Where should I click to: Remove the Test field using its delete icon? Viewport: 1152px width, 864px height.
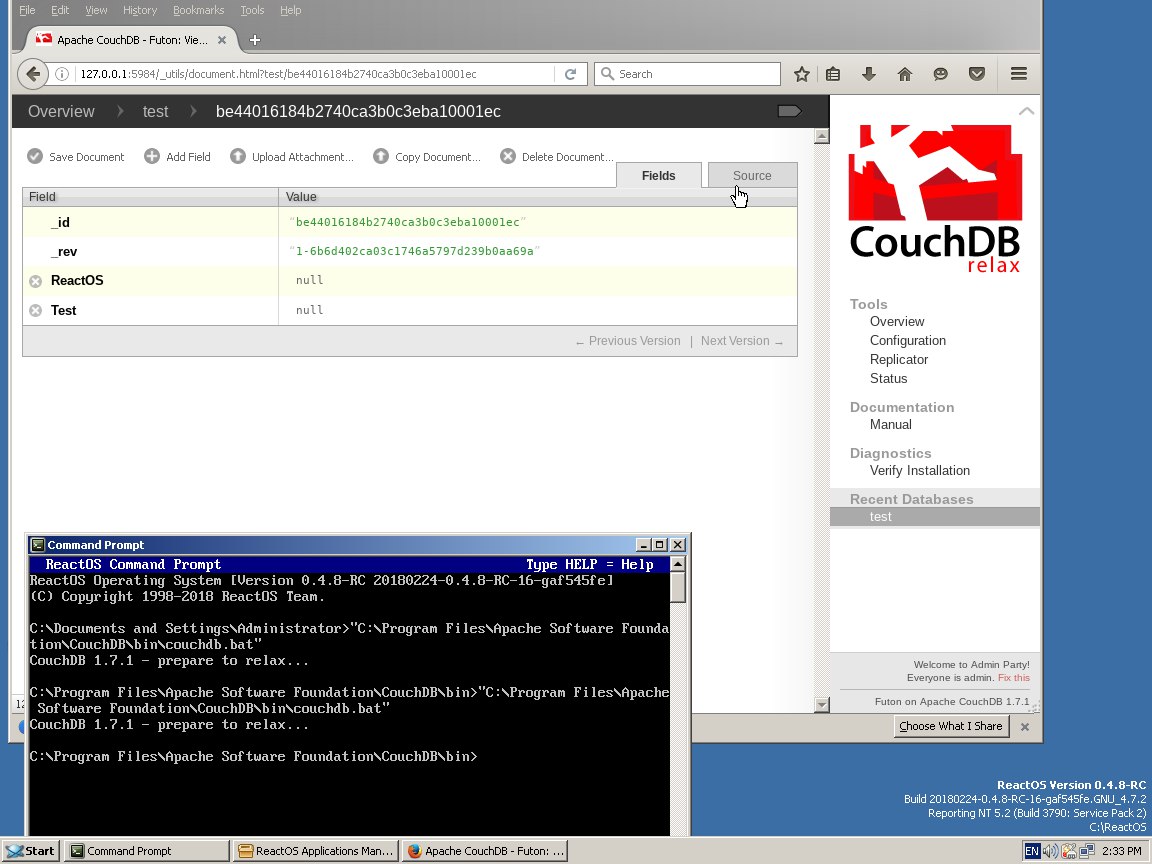coord(35,311)
